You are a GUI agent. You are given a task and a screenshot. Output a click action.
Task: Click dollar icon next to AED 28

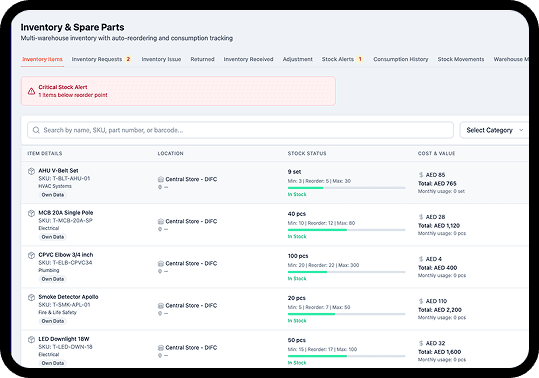[x=421, y=217]
